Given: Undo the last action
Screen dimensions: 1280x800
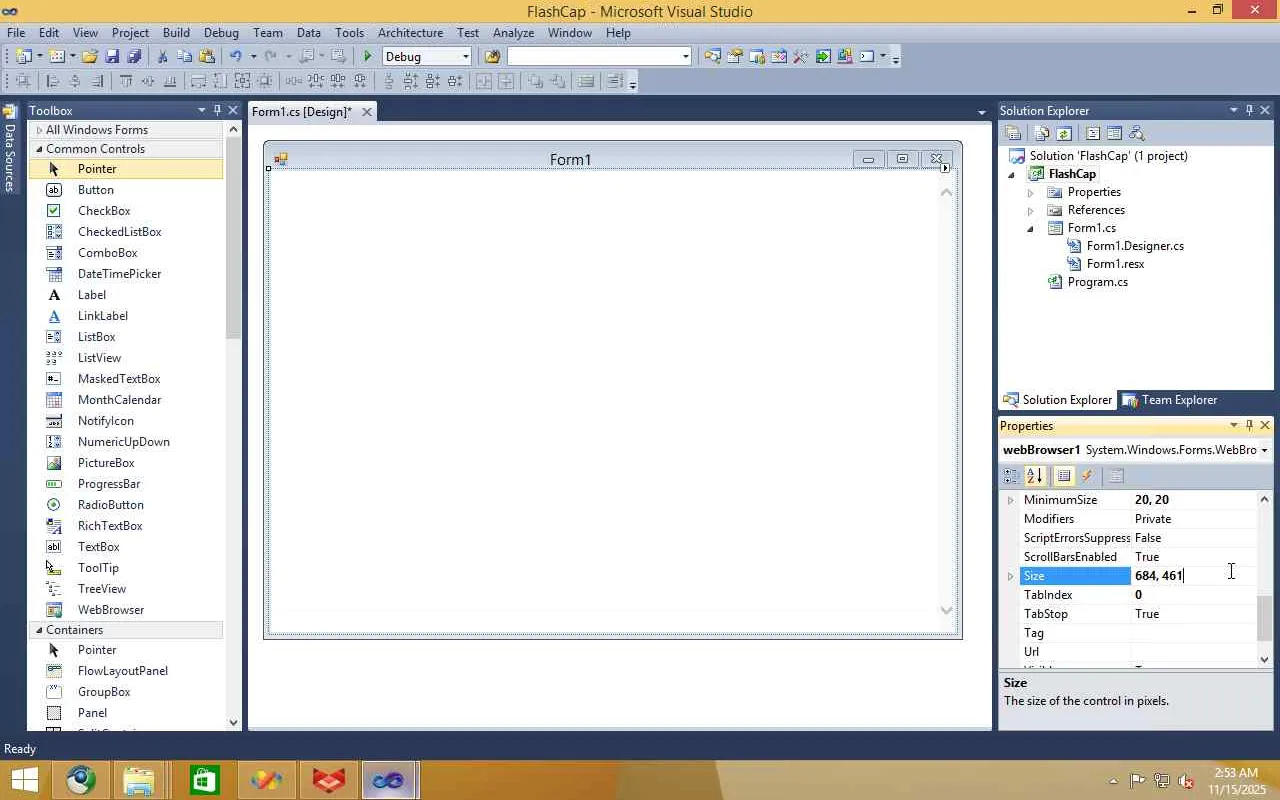Looking at the screenshot, I should coord(235,57).
